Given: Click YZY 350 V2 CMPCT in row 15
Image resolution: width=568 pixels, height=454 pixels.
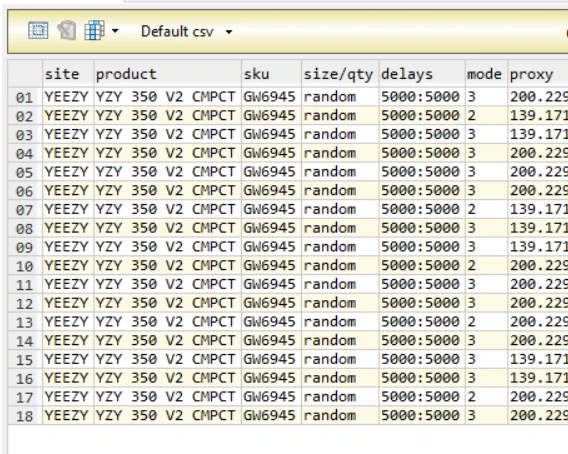Looking at the screenshot, I should (167, 360).
